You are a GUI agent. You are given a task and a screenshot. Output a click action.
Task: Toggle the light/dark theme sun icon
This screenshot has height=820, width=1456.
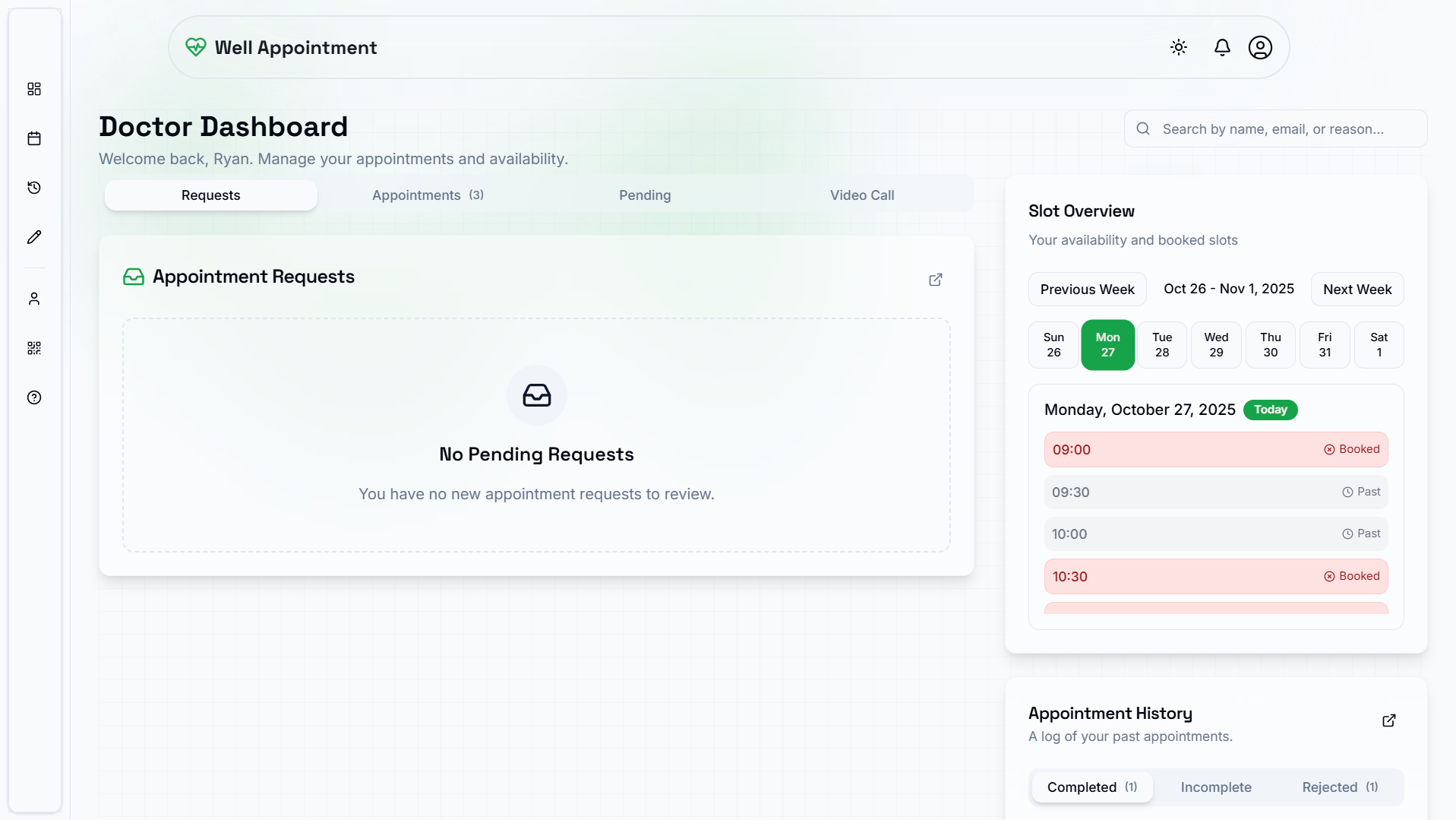pyautogui.click(x=1178, y=48)
